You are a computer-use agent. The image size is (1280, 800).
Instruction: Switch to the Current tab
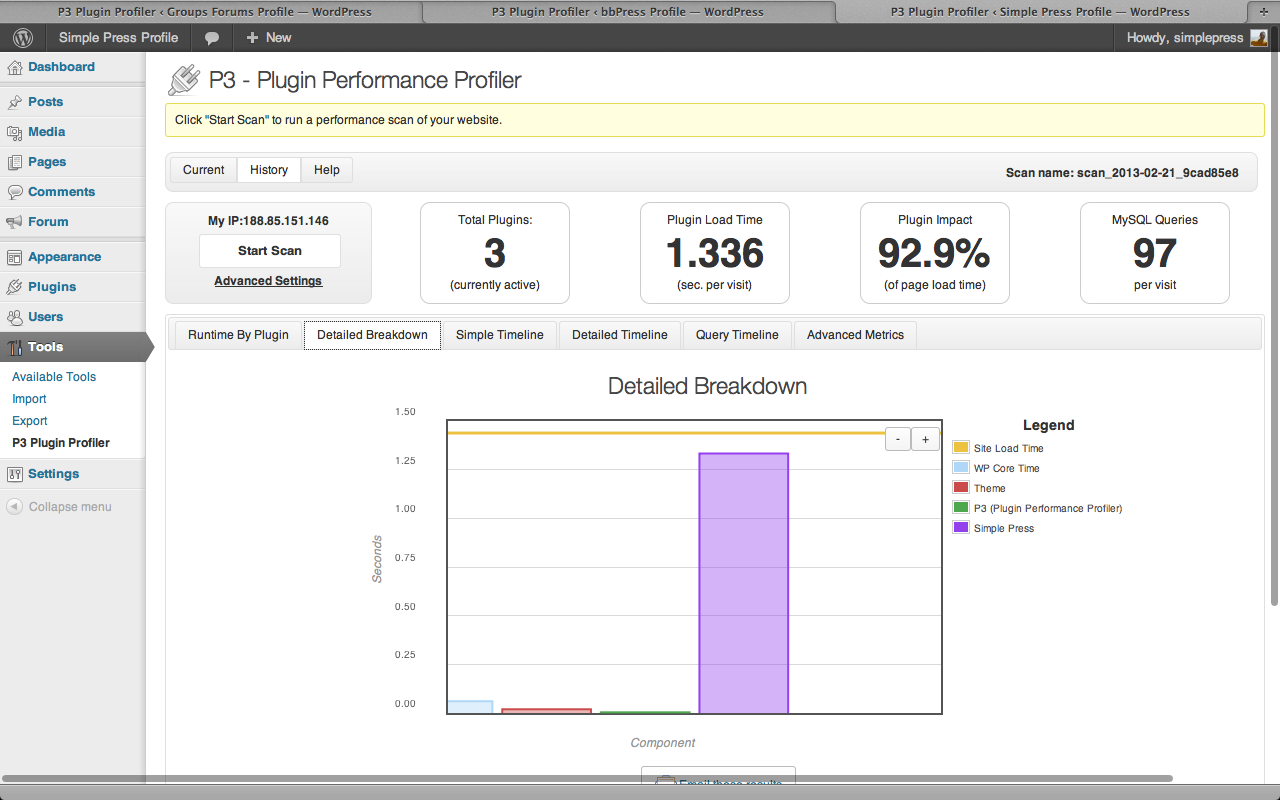pyautogui.click(x=204, y=170)
